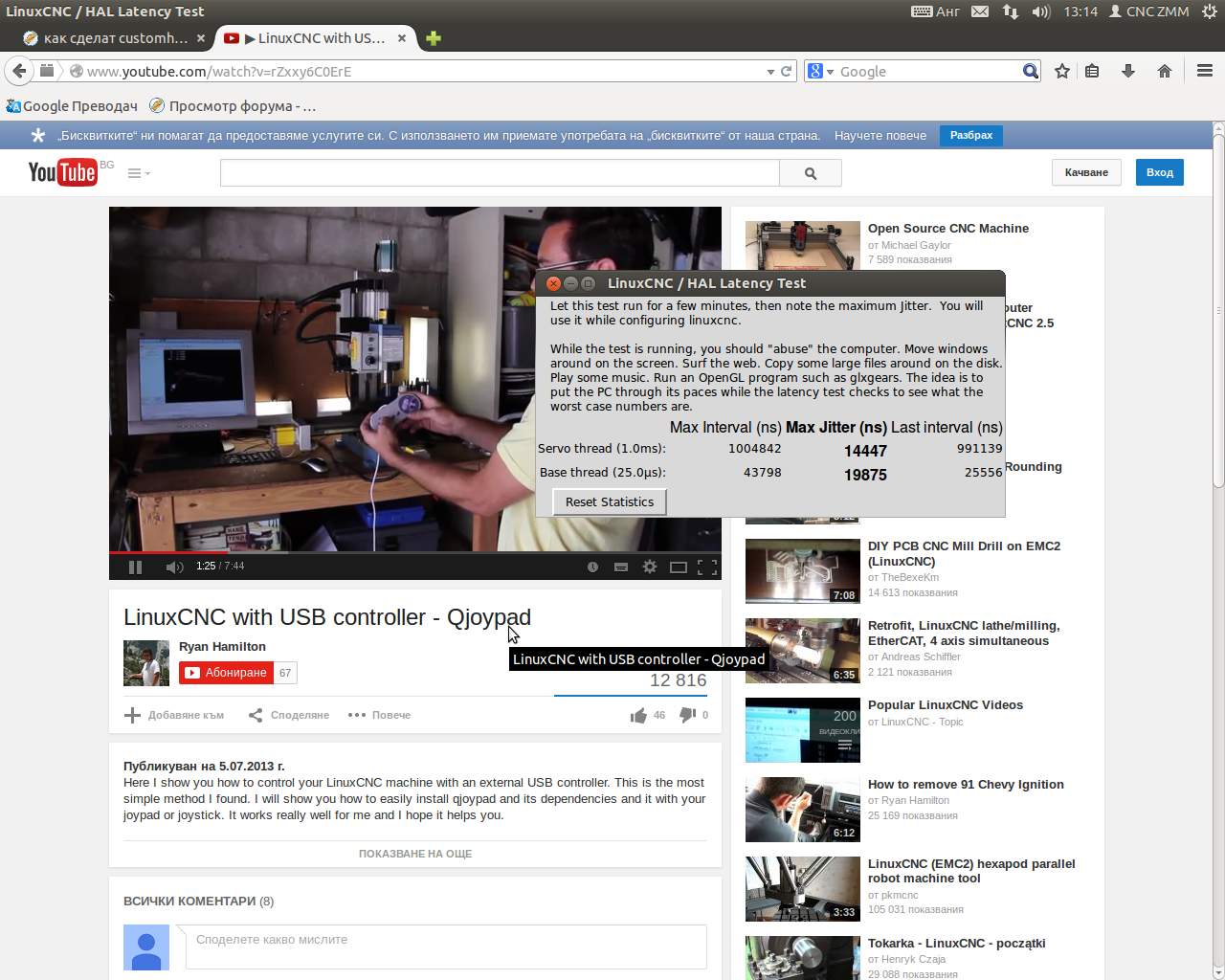This screenshot has height=980, width=1225.
Task: Open the network indicator in top panel
Action: coord(1011,11)
